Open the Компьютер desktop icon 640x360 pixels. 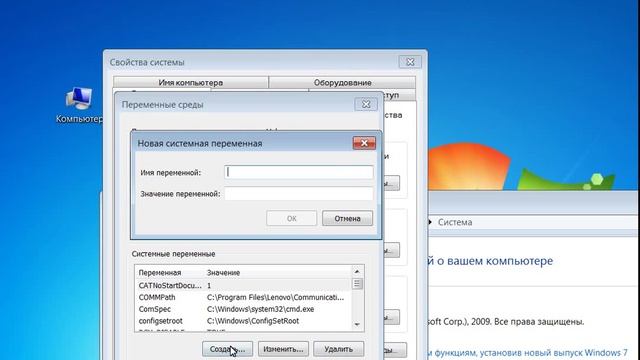coord(79,105)
